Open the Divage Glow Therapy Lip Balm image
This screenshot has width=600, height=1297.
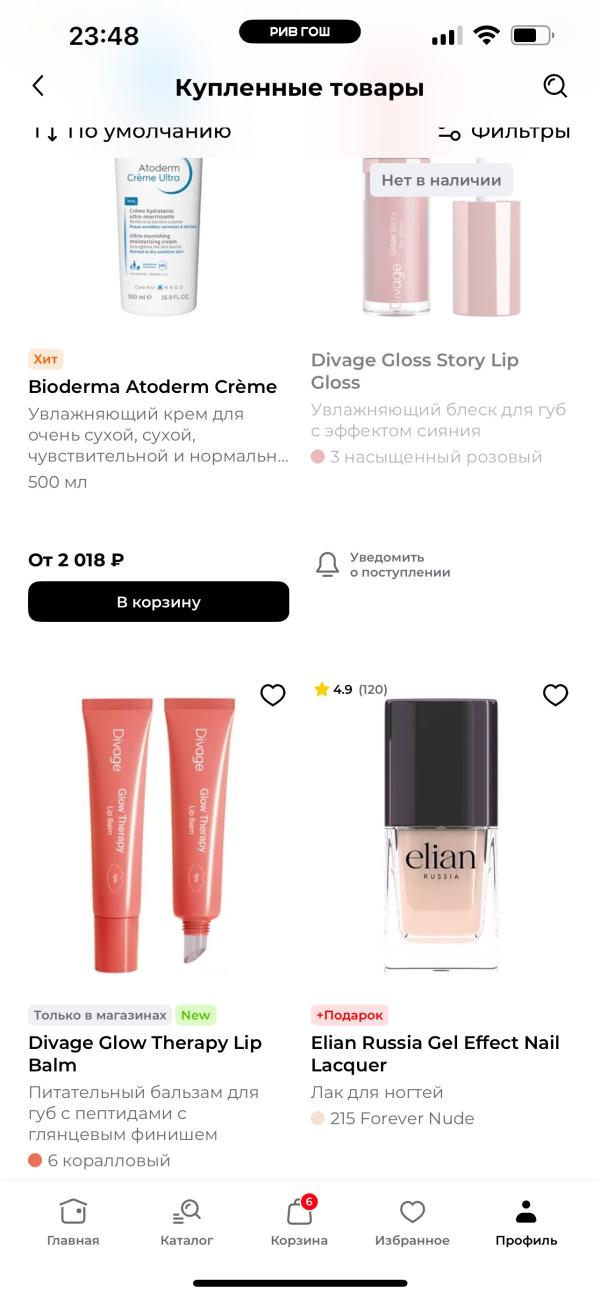[158, 836]
